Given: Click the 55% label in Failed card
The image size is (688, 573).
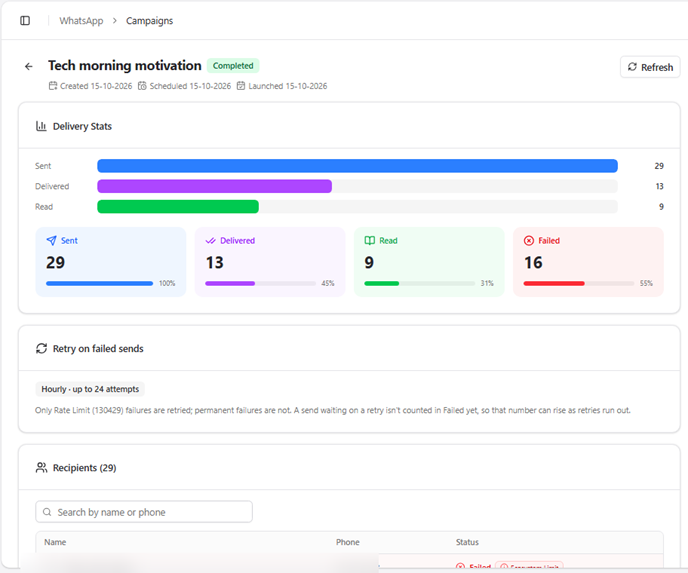Looking at the screenshot, I should [x=646, y=283].
